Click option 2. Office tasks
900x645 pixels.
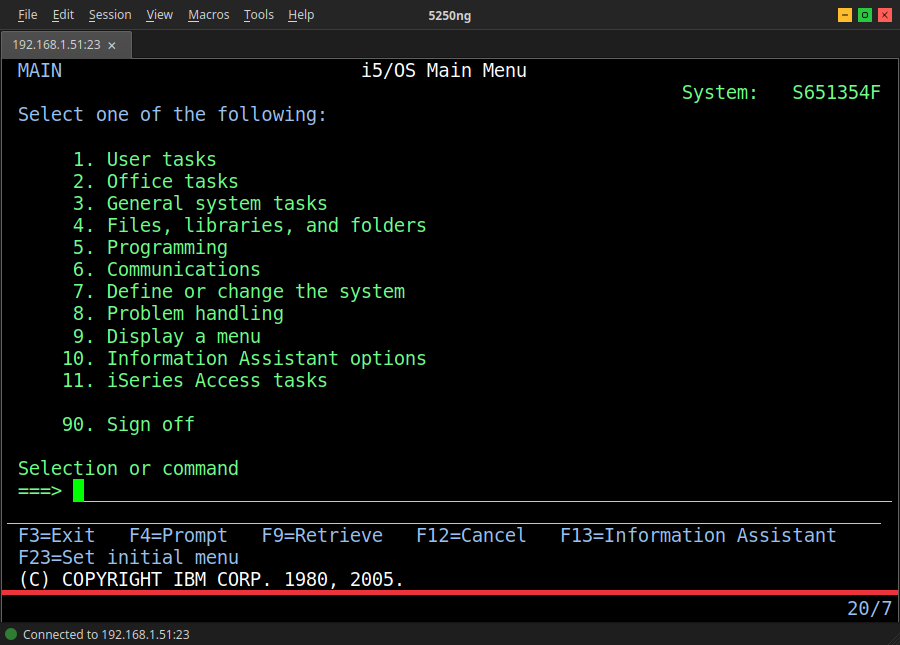tap(156, 181)
